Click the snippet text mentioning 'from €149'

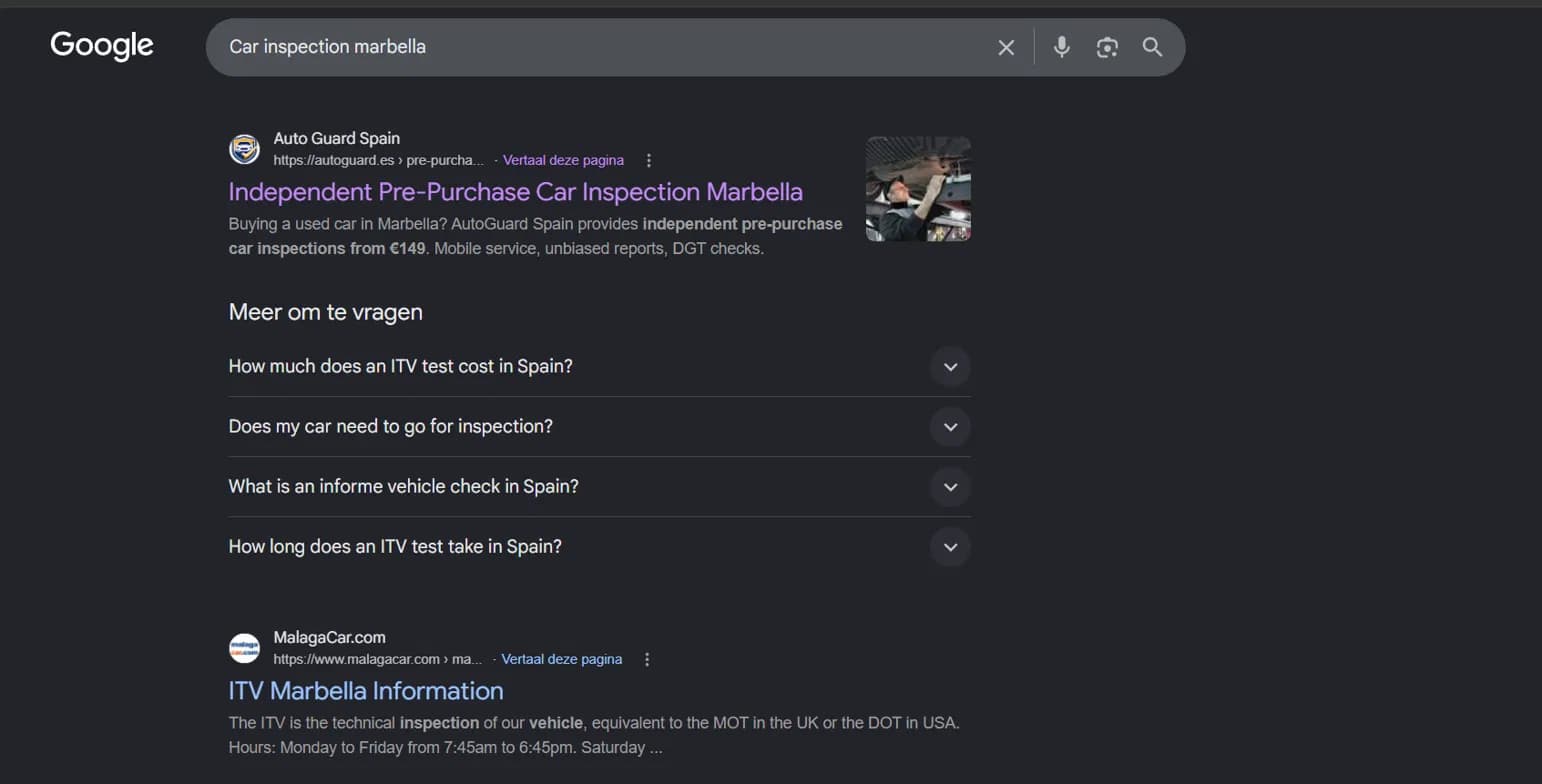pos(535,236)
